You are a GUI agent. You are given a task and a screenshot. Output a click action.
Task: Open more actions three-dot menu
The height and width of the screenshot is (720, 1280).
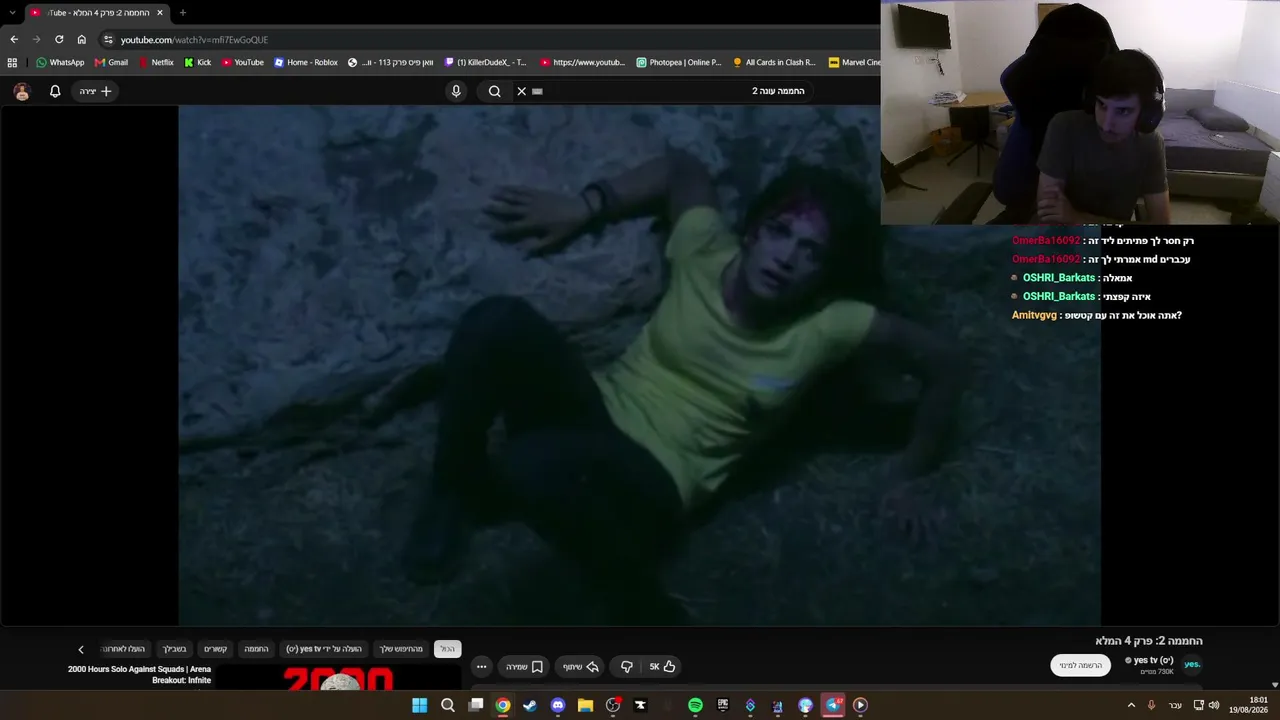481,666
